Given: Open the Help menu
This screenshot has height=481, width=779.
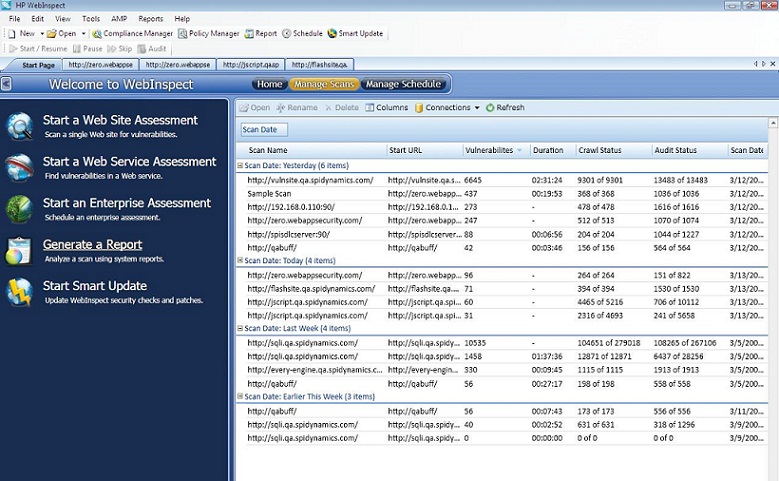Looking at the screenshot, I should click(182, 19).
